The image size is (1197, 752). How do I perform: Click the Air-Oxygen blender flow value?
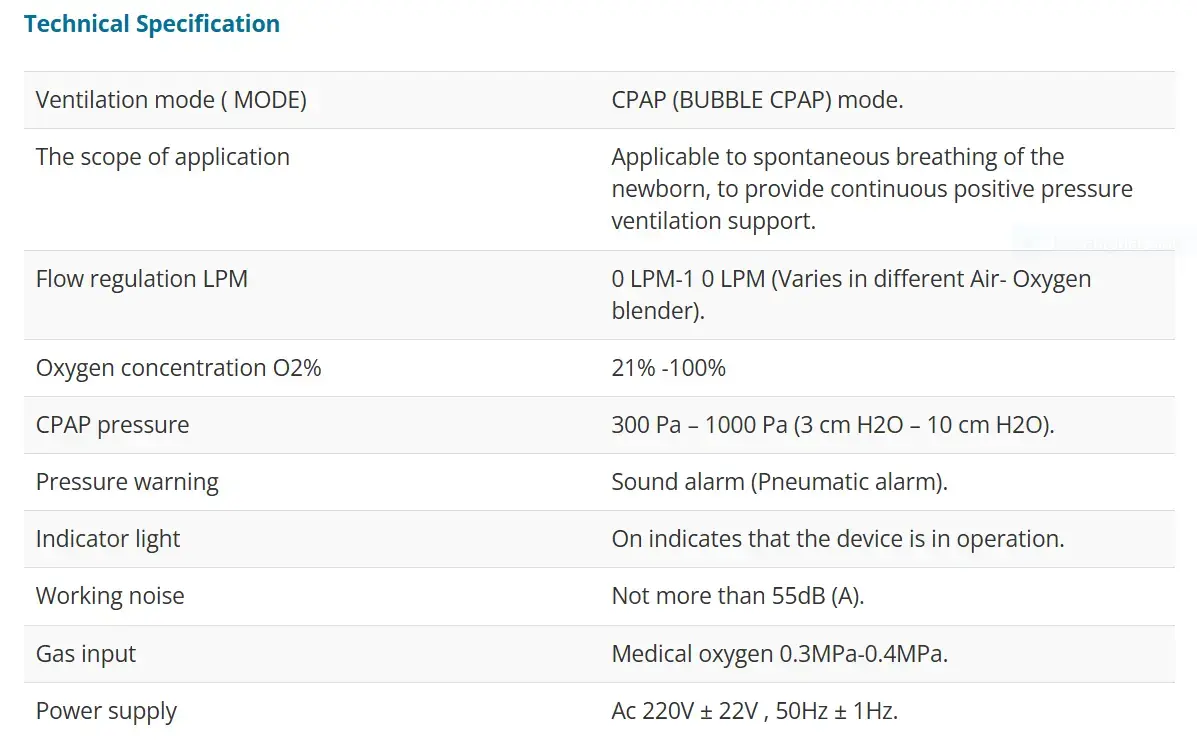pyautogui.click(x=850, y=294)
